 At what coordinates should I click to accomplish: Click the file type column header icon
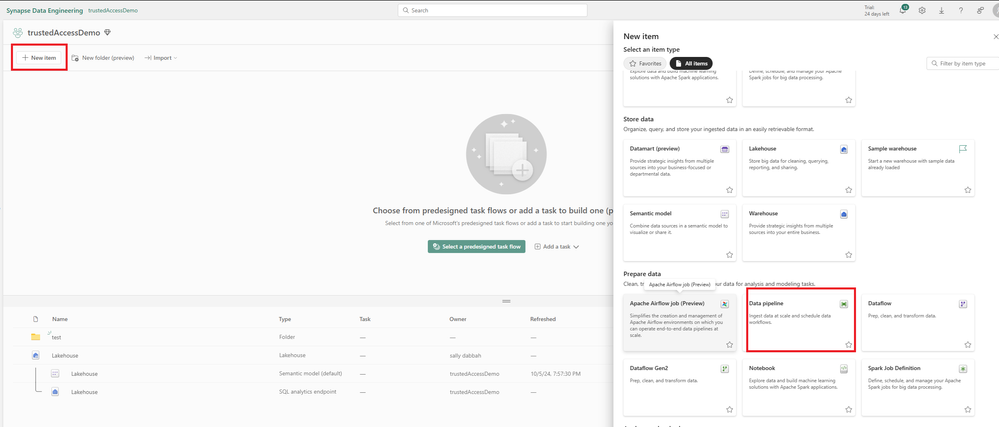click(36, 319)
